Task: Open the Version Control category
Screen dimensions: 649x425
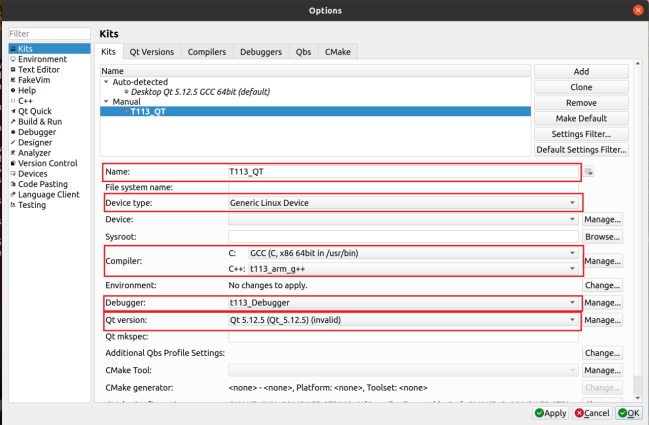Action: tap(49, 163)
